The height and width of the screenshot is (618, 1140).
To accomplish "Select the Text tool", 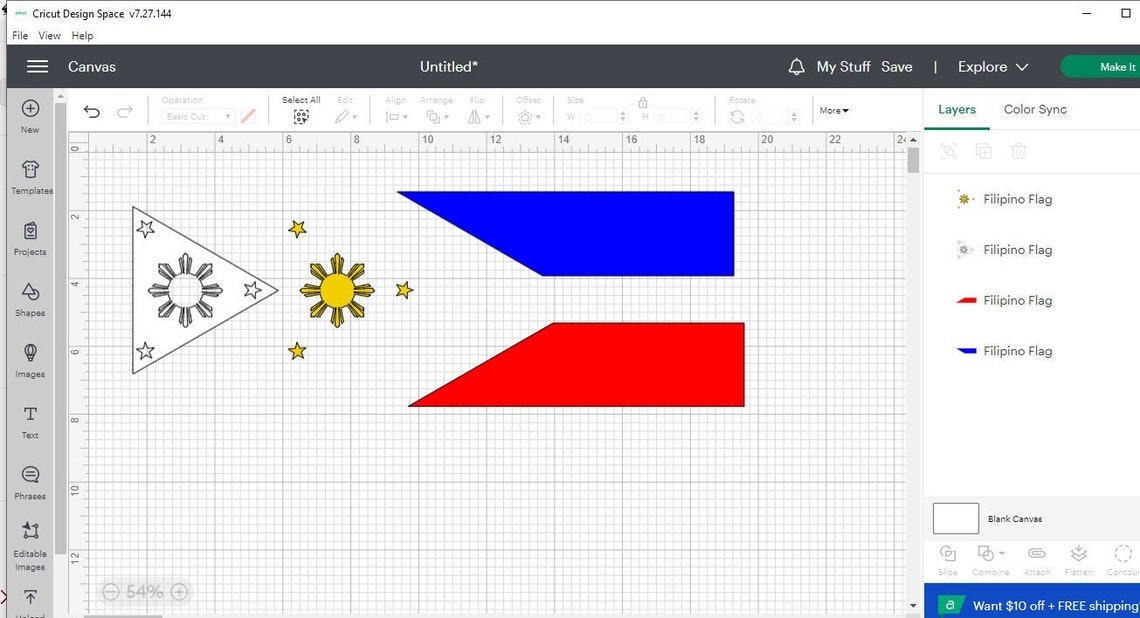I will click(30, 420).
